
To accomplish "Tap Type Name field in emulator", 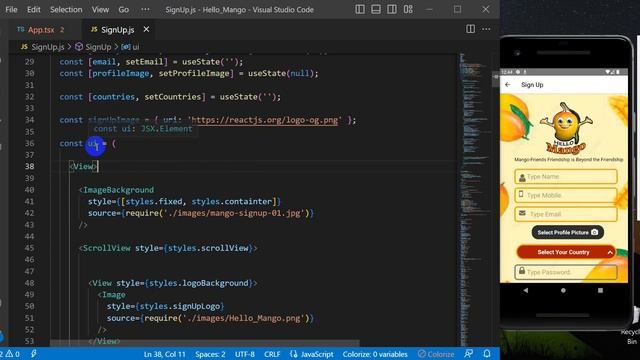I will [566, 177].
